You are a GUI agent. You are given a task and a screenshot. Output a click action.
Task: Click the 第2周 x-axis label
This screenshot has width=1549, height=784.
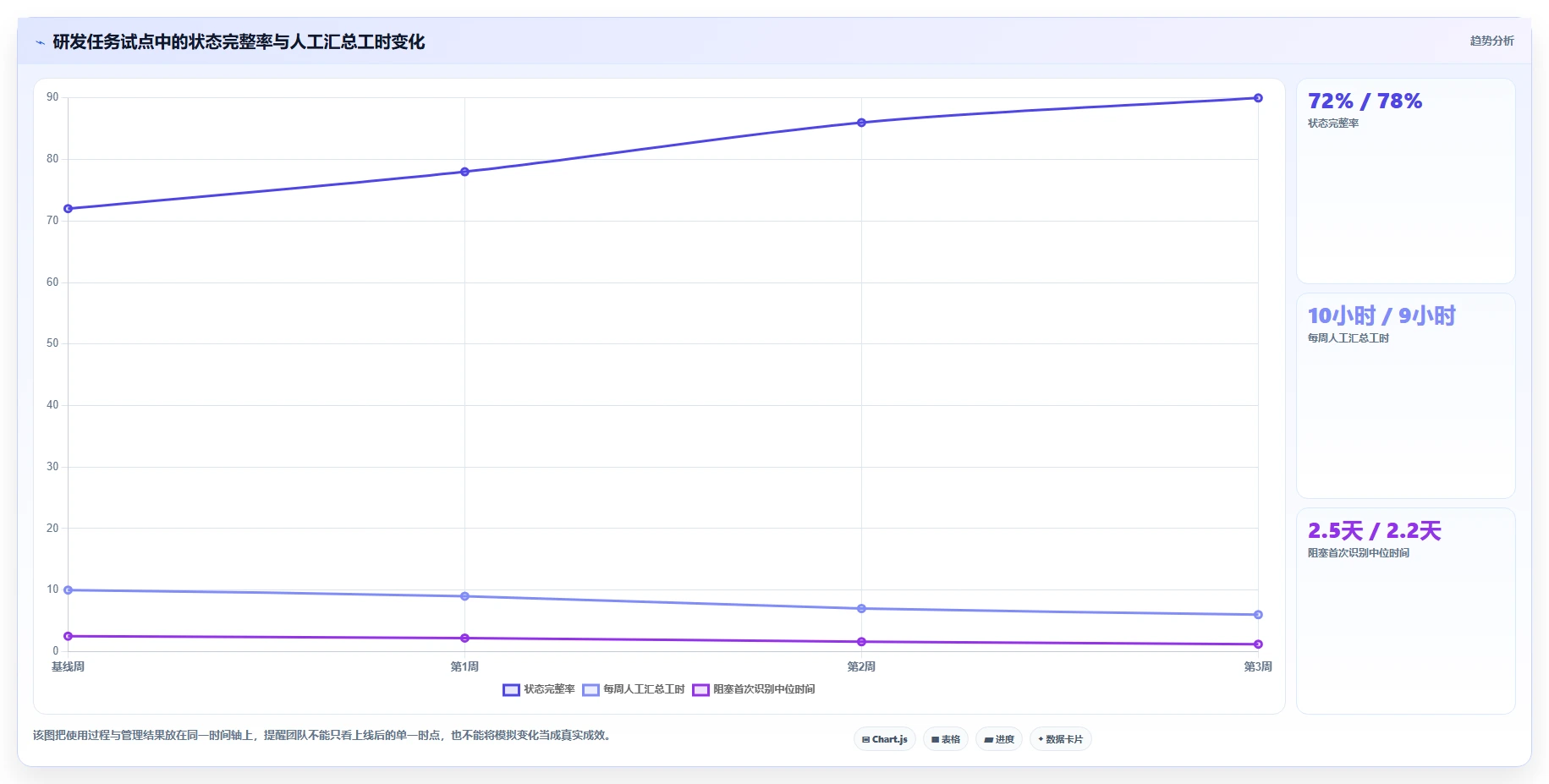click(x=861, y=666)
